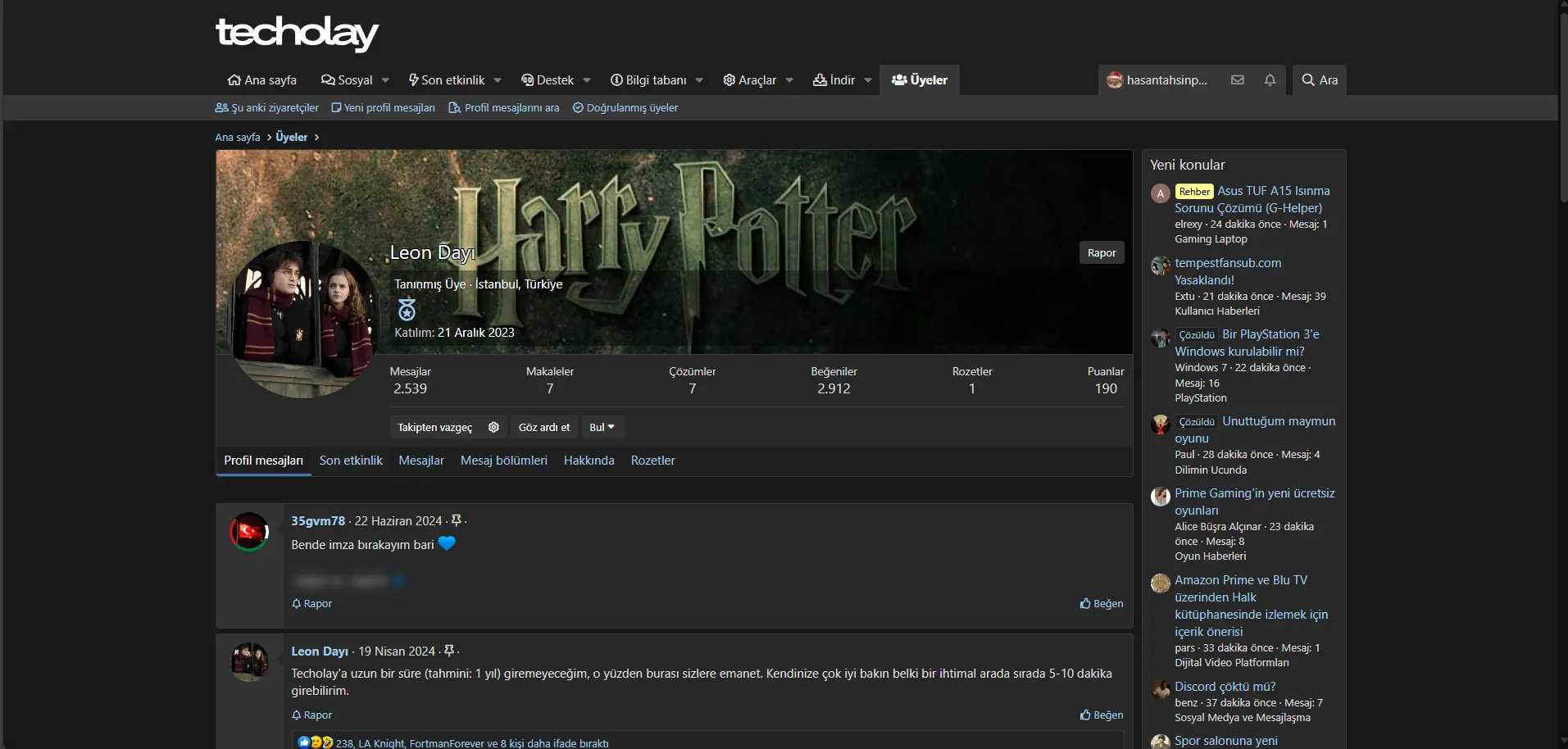This screenshot has width=1568, height=749.
Task: Open follow settings gear beside Takipten vazgeç
Action: pyautogui.click(x=493, y=427)
